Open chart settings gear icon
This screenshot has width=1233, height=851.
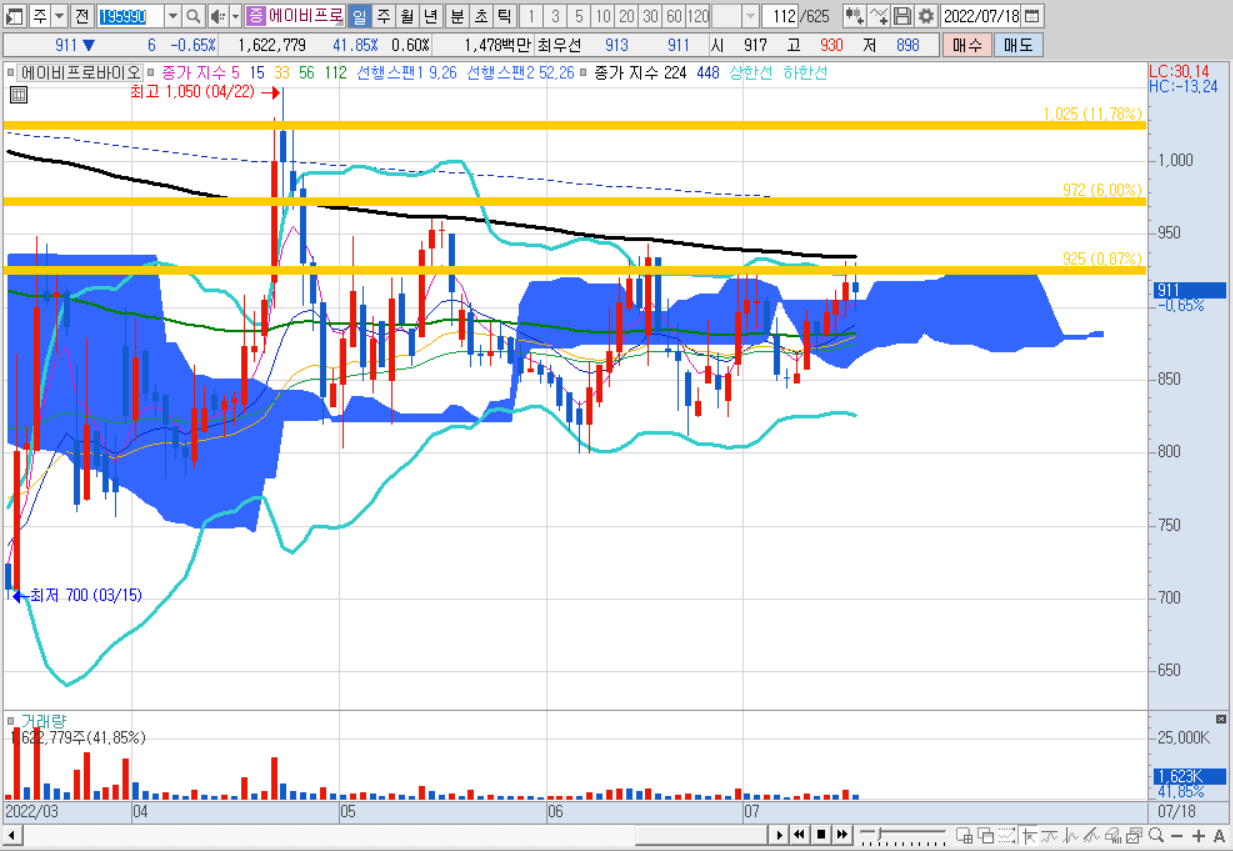926,16
